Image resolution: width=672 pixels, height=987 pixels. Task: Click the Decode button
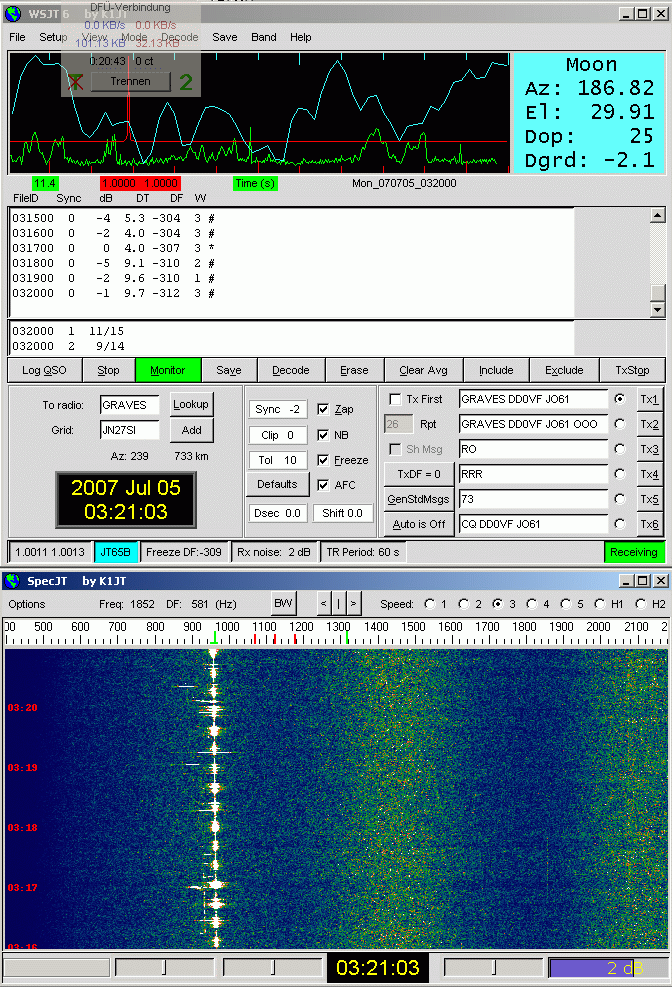coord(291,370)
